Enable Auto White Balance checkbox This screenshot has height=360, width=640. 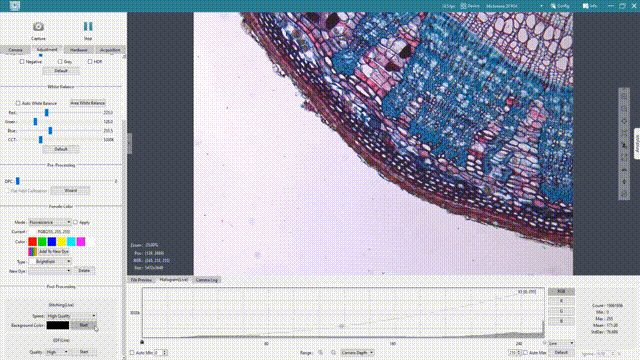pyautogui.click(x=18, y=103)
